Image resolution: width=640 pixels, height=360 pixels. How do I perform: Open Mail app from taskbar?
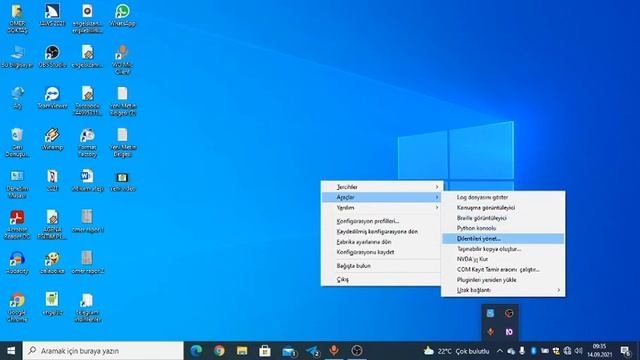[x=289, y=351]
